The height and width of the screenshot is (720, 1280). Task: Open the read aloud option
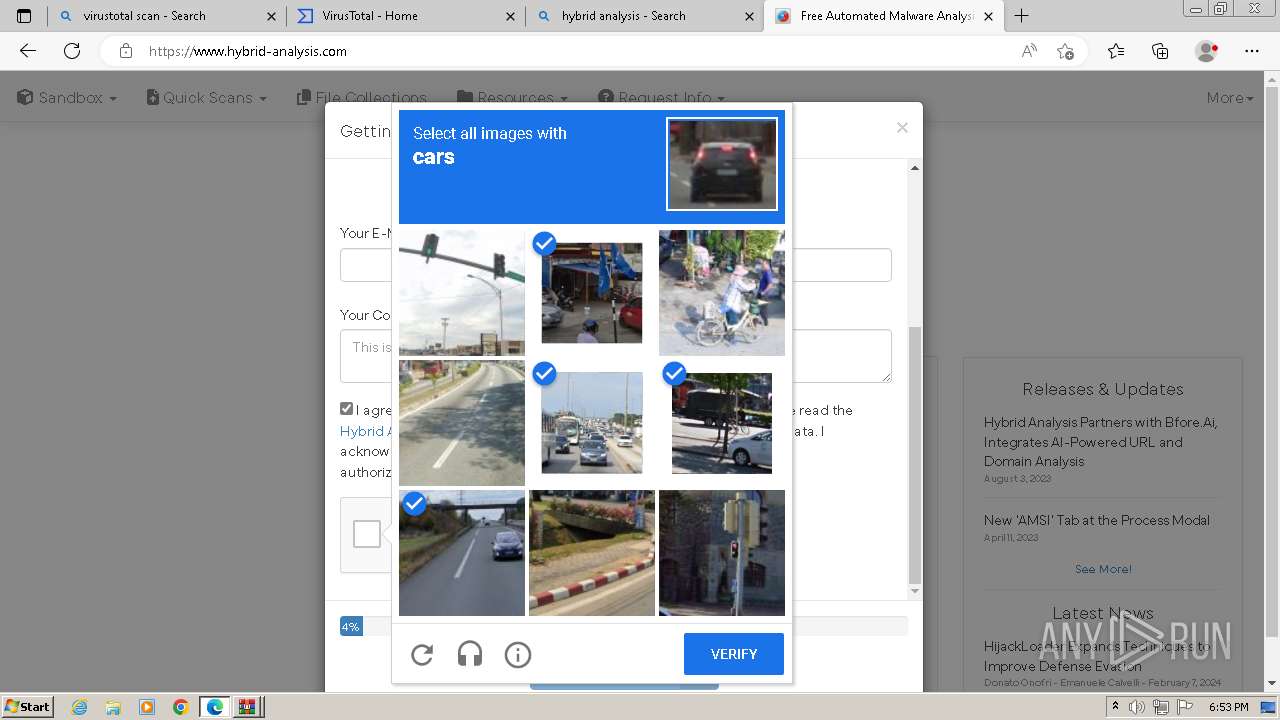(1029, 51)
